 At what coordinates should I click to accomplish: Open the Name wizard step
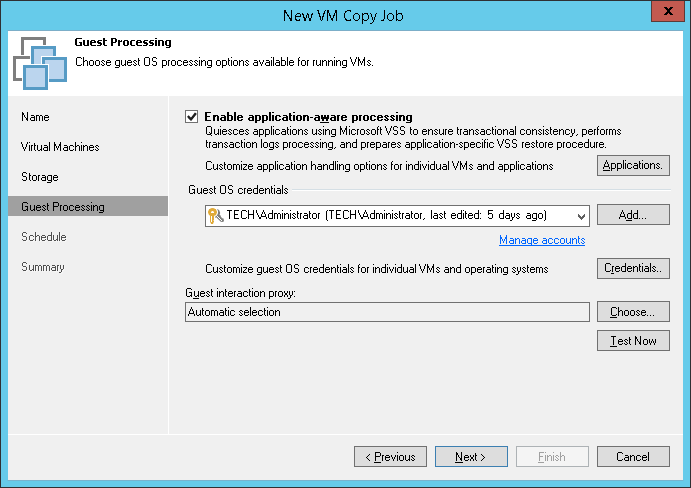35,117
